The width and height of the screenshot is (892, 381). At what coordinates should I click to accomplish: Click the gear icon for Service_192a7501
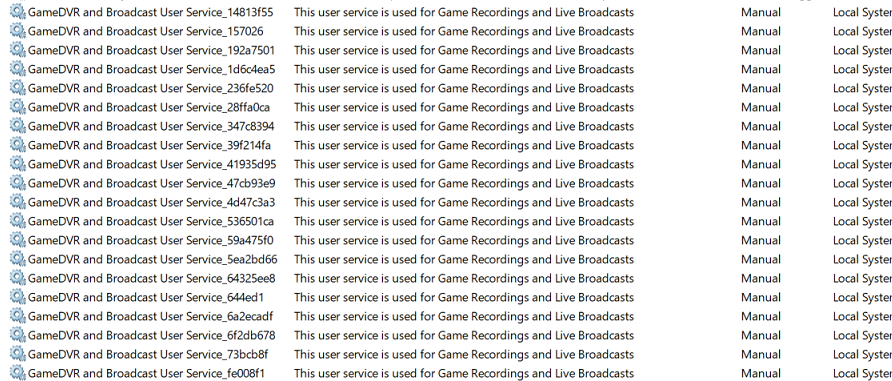click(x=18, y=49)
